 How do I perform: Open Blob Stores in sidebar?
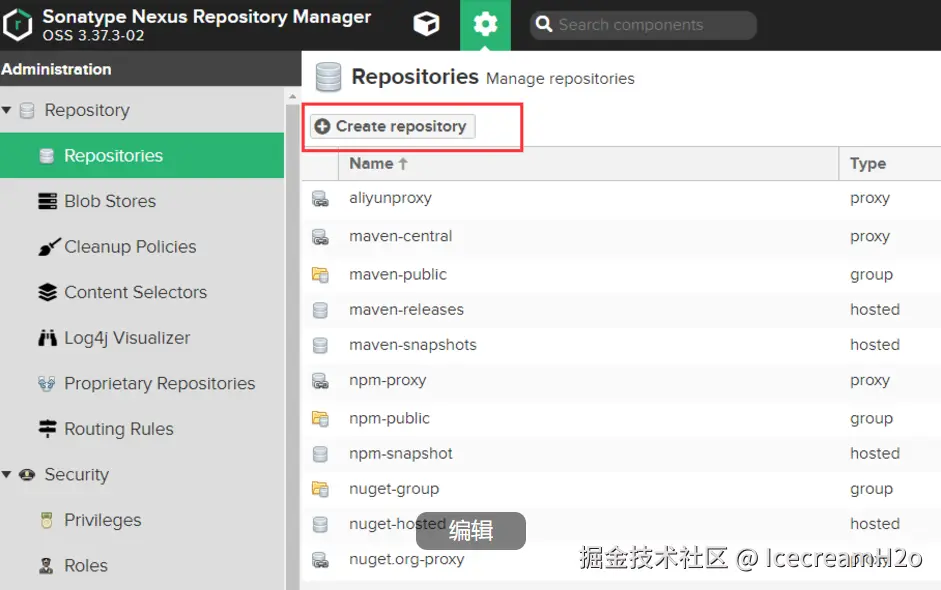(142, 201)
